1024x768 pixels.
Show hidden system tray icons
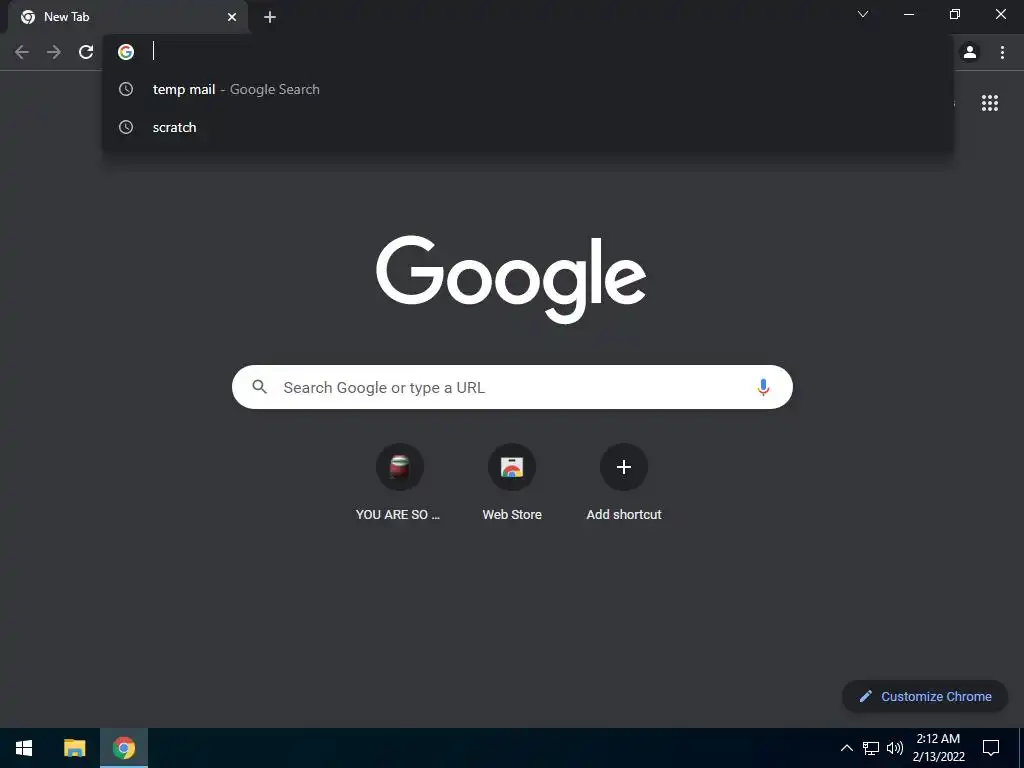846,748
